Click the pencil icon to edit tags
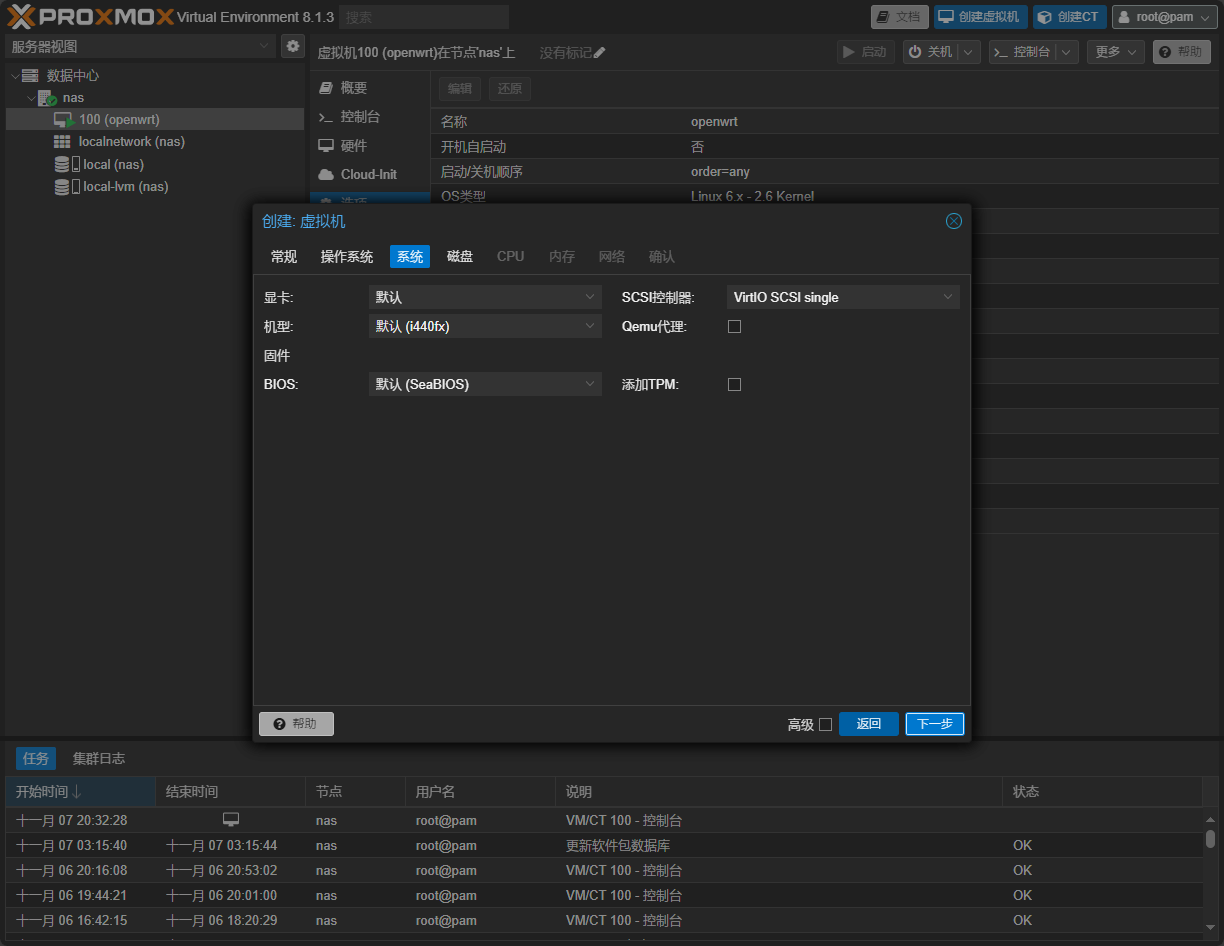Viewport: 1224px width, 946px height. point(600,53)
